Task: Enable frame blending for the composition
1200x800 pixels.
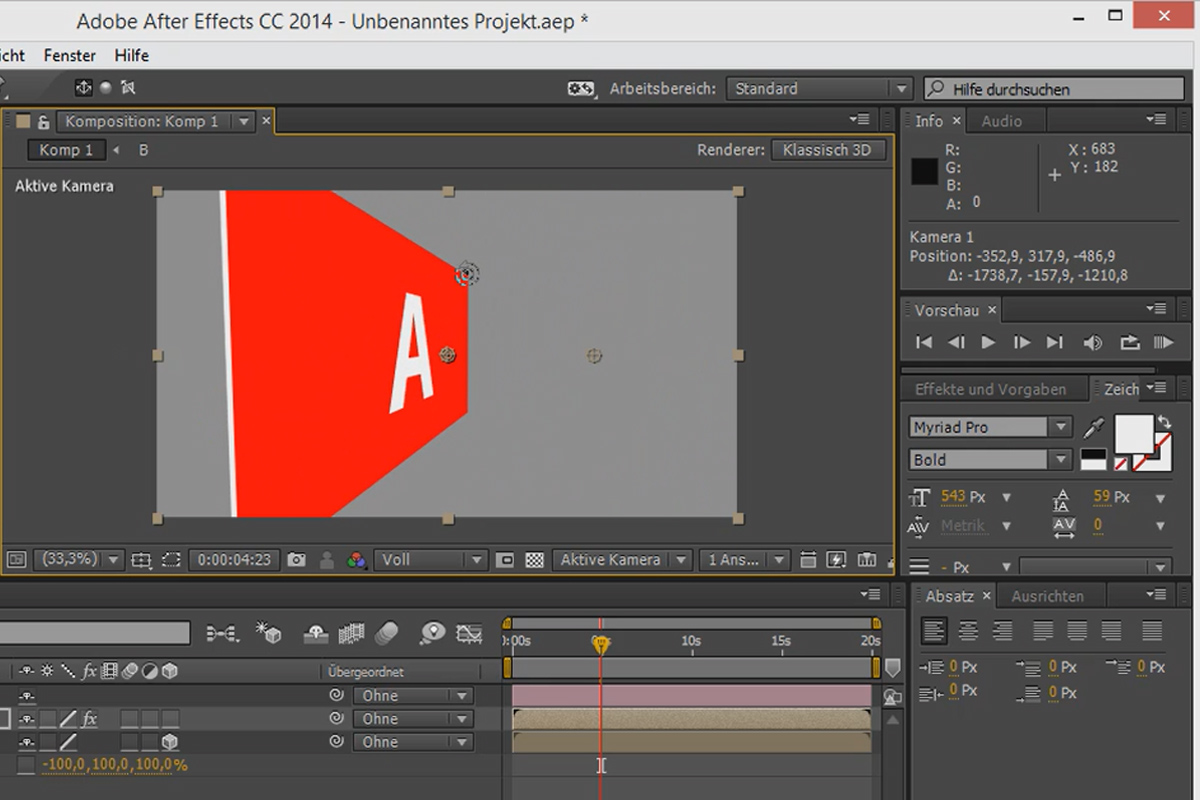Action: point(351,633)
